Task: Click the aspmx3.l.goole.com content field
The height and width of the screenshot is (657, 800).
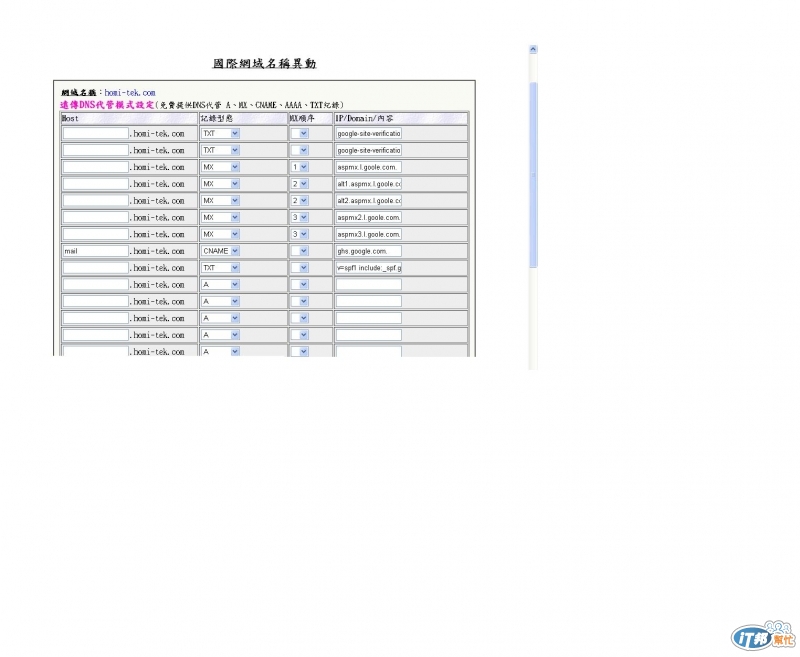Action: click(368, 235)
